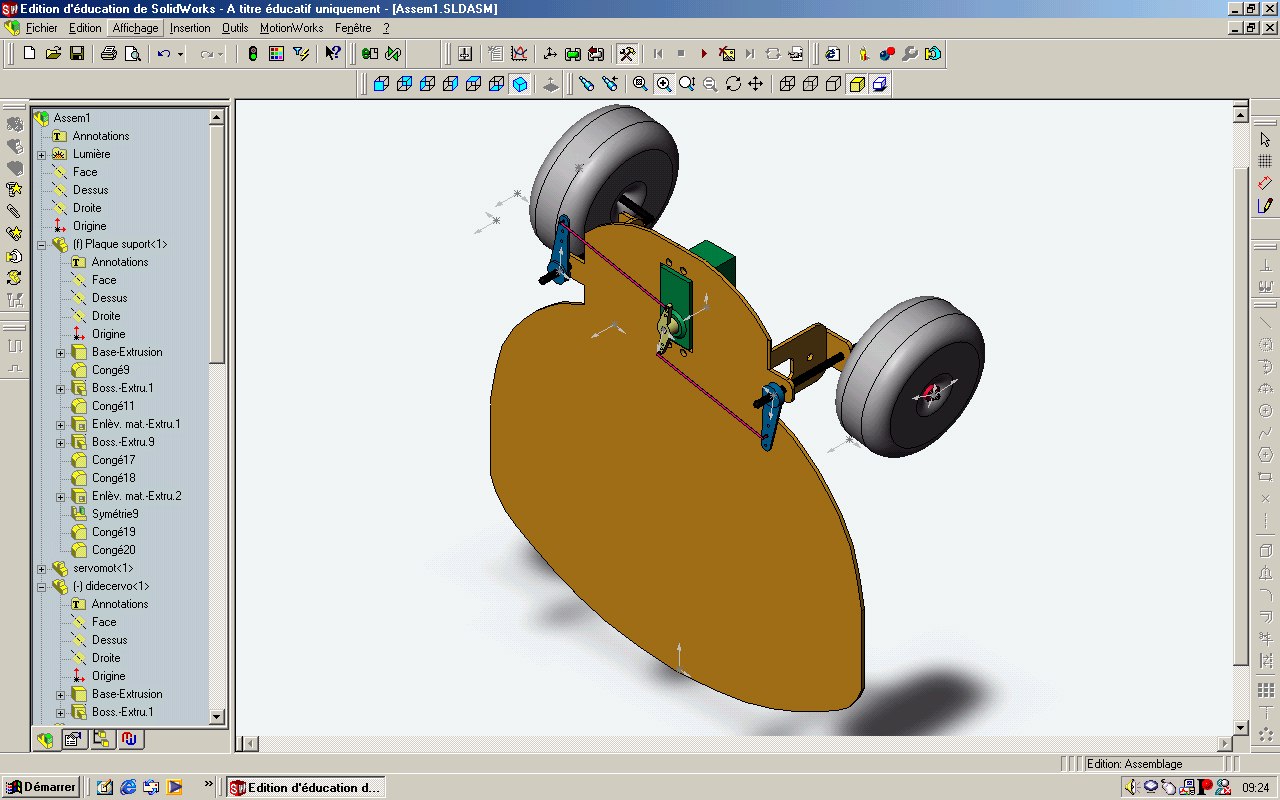Expand the servomot<1> component node

pyautogui.click(x=42, y=568)
